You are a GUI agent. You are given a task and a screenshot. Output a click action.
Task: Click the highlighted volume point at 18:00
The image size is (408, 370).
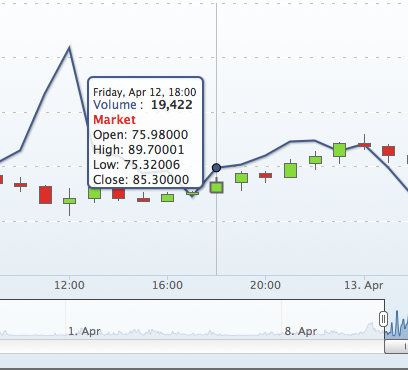pos(216,168)
